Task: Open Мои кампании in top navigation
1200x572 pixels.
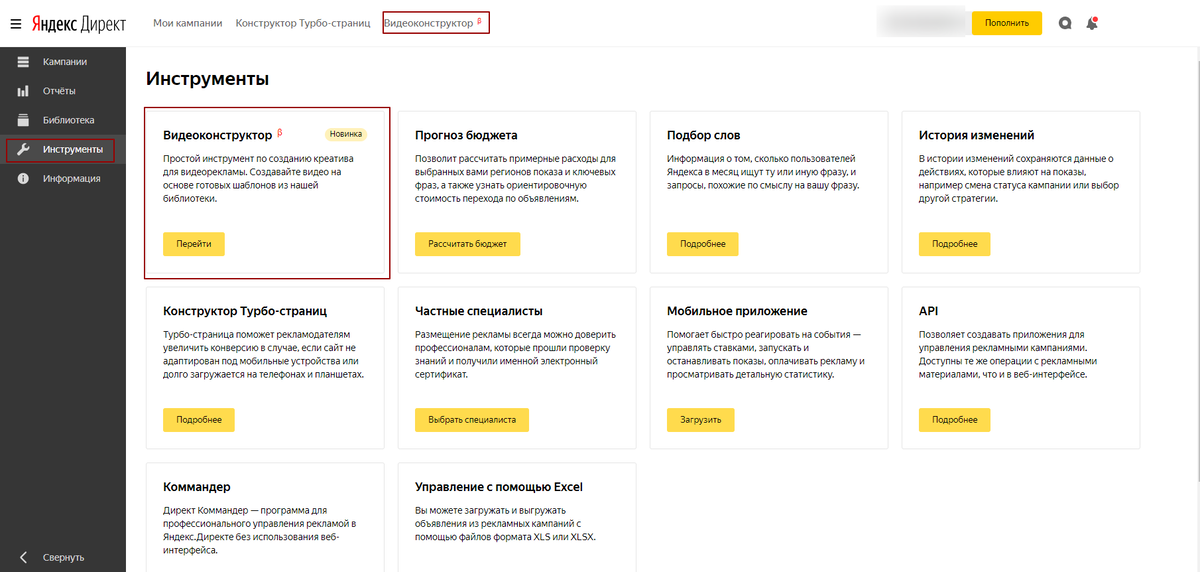Action: 188,23
